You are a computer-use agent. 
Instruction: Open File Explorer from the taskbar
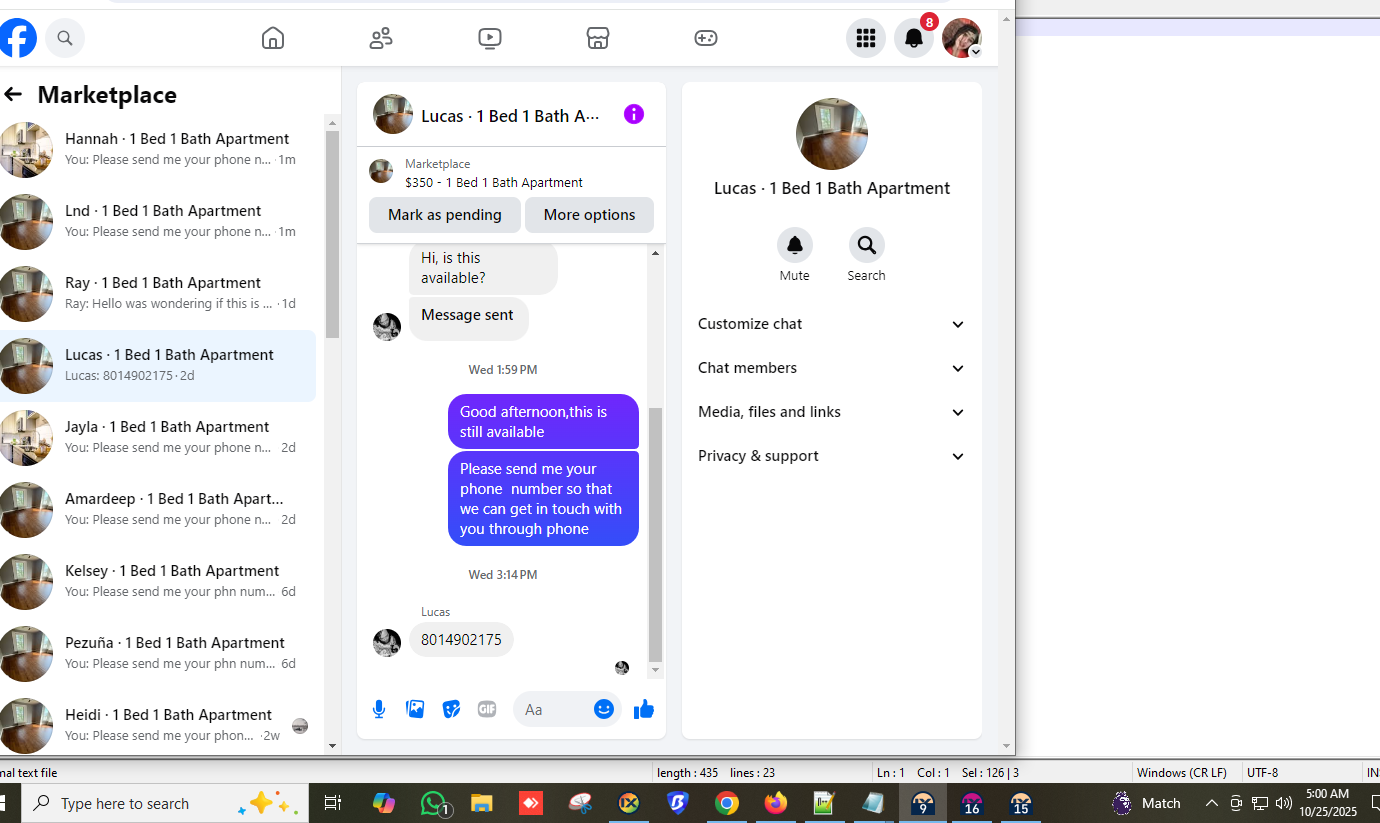point(482,804)
